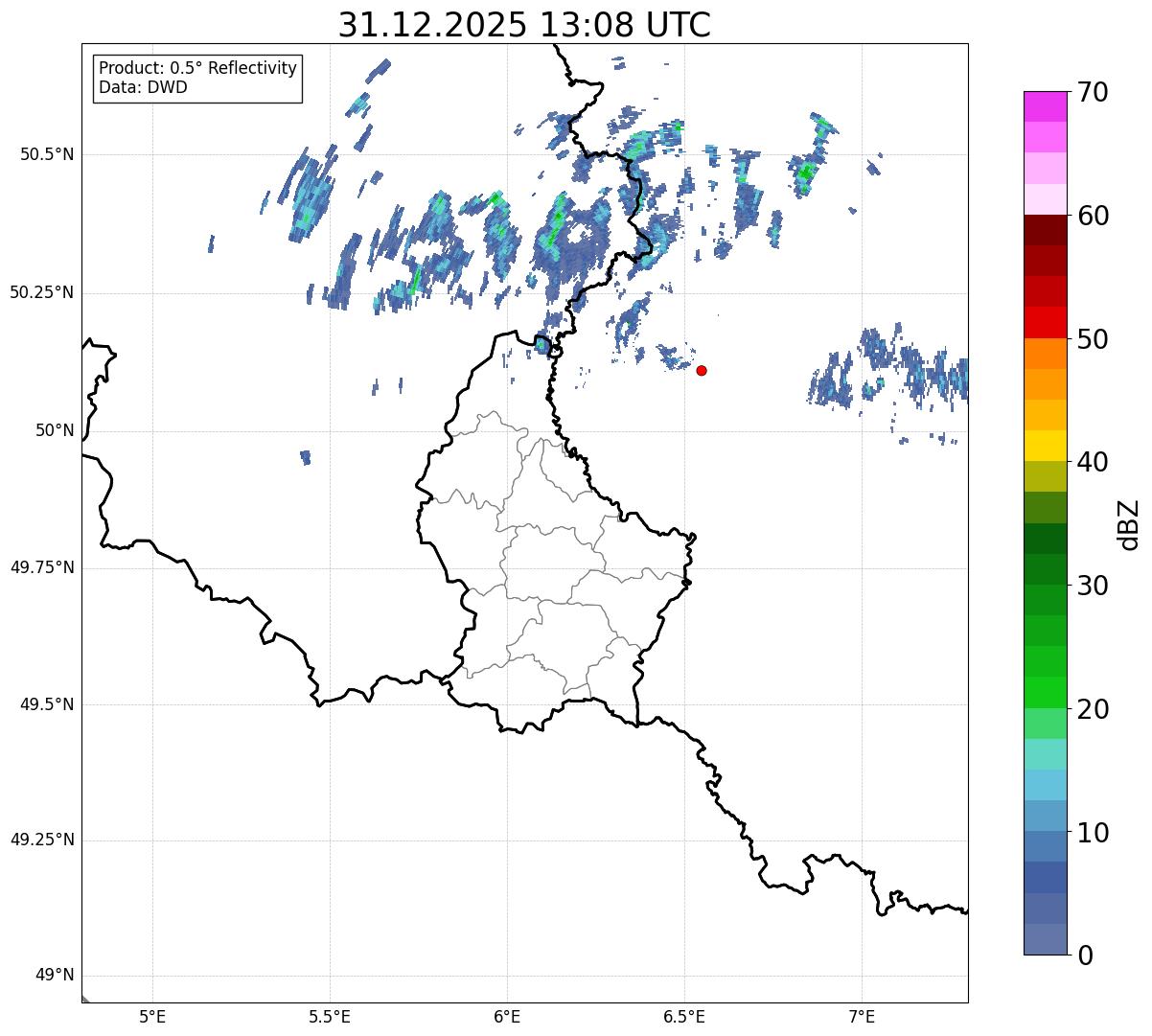This screenshot has width=1152, height=1036.
Task: Click the 49°N latitude label
Action: [x=55, y=975]
